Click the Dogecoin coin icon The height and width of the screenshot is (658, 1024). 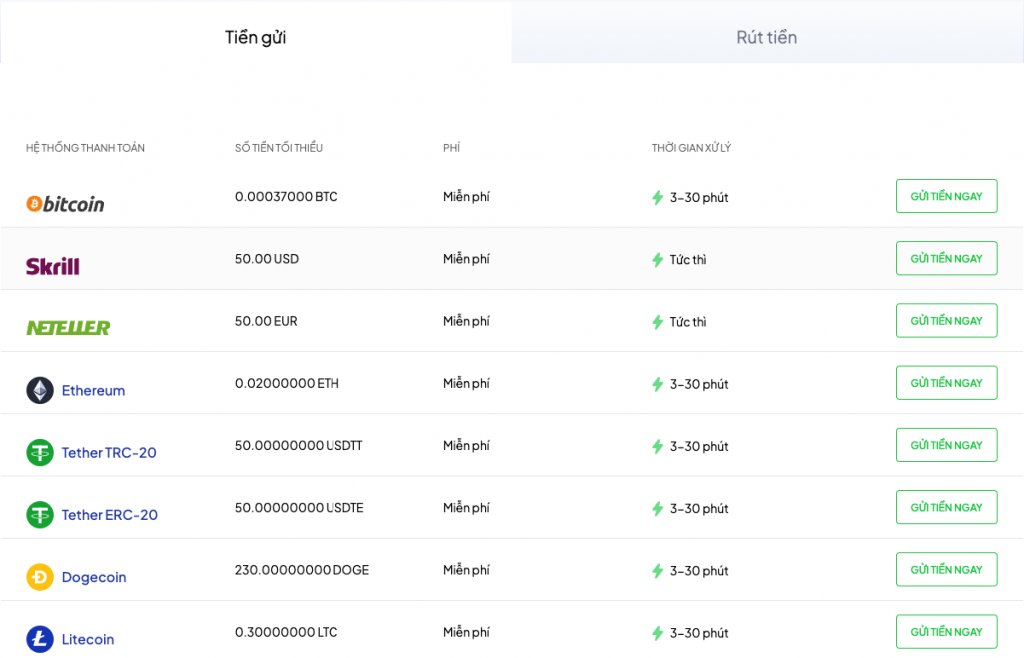click(40, 577)
